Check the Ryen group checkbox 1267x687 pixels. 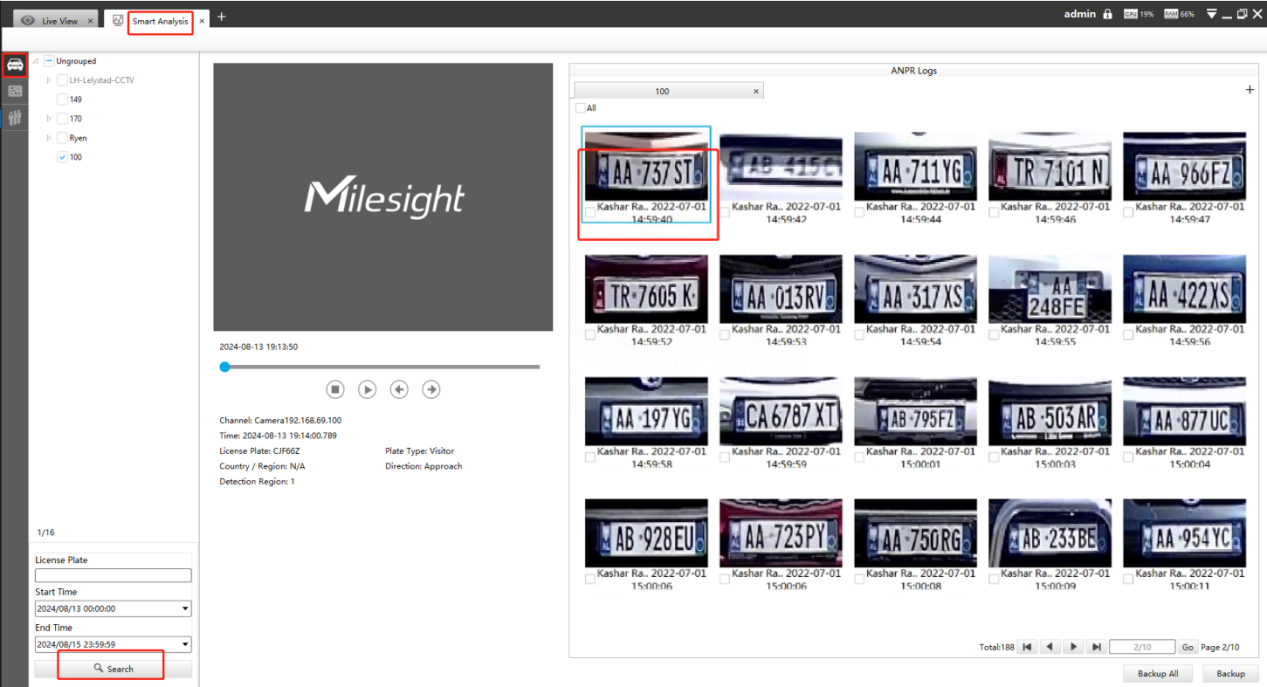tap(63, 138)
